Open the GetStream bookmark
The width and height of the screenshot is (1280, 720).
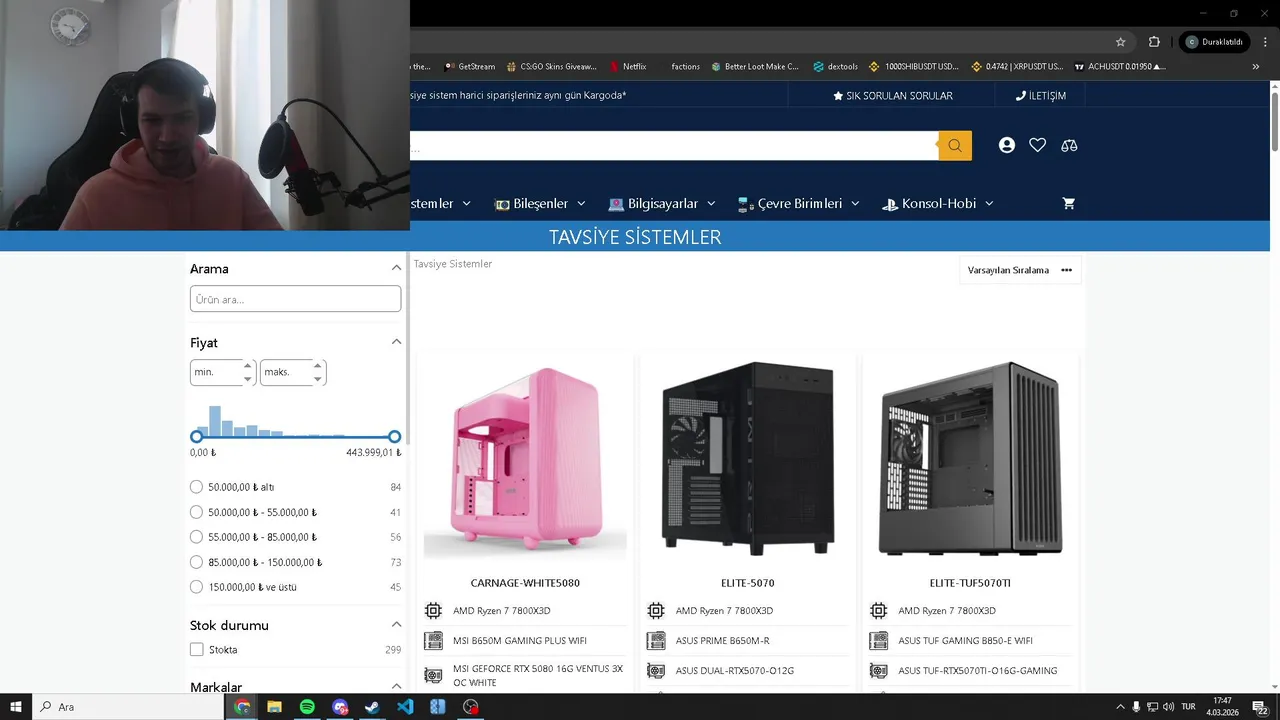[470, 67]
